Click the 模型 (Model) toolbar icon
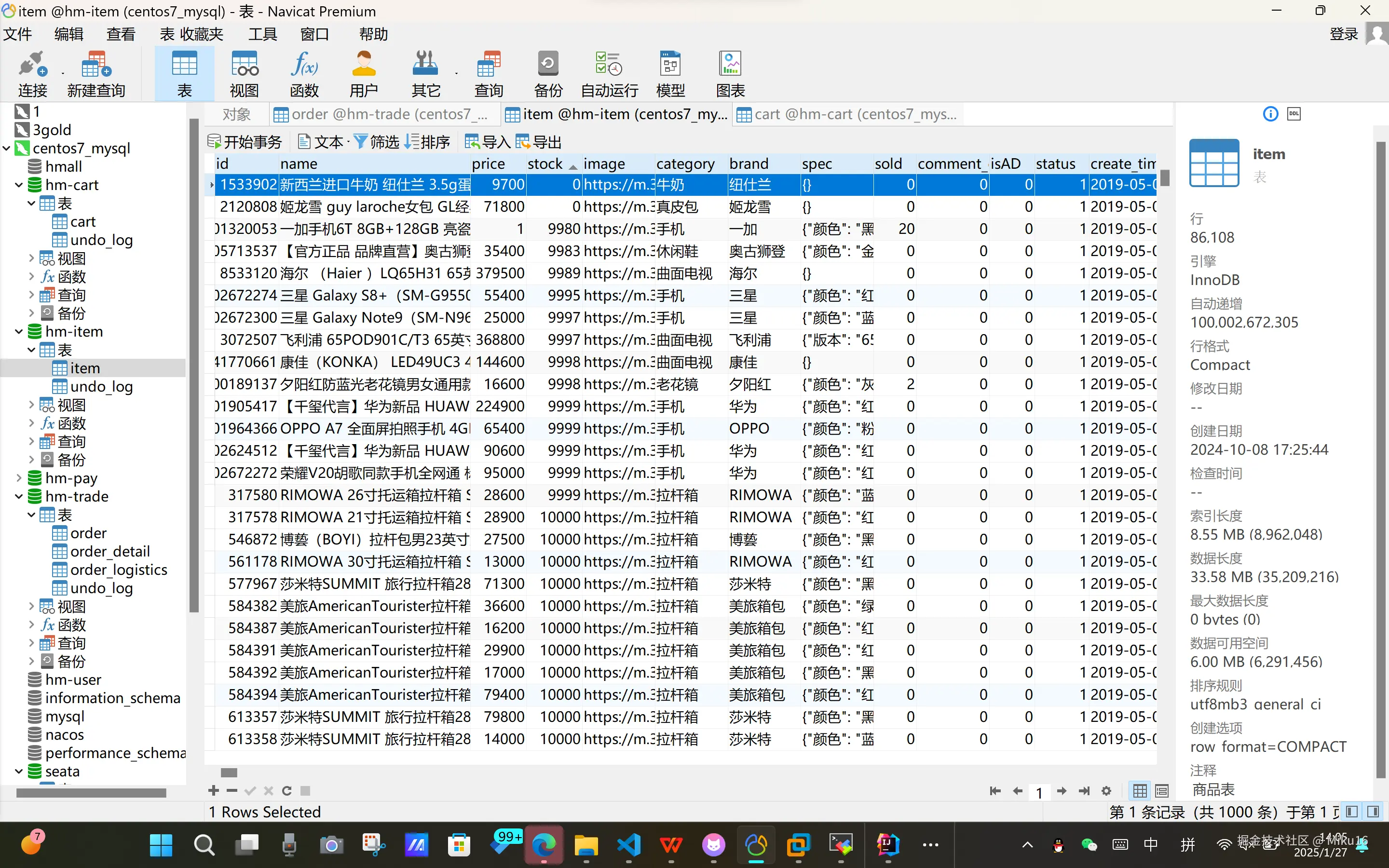This screenshot has height=868, width=1389. [670, 73]
